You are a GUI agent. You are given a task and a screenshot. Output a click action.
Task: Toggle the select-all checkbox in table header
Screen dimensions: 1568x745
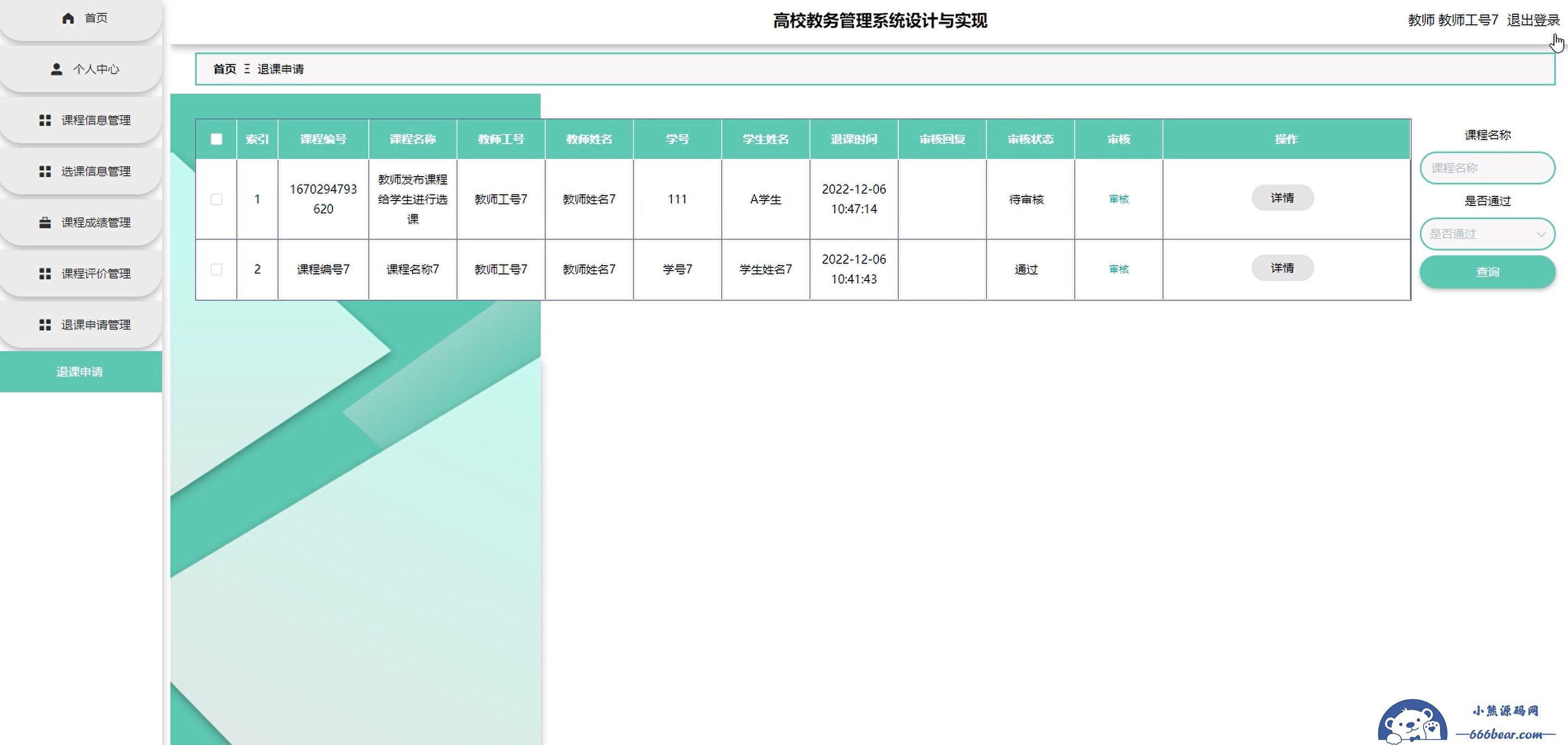point(216,139)
